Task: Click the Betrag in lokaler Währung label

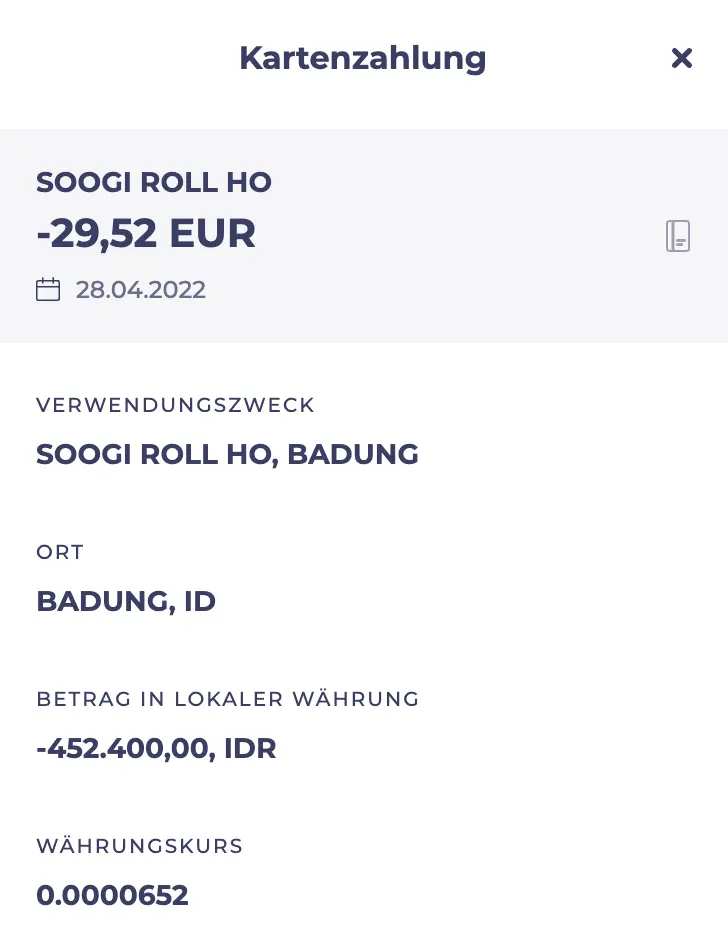Action: click(228, 699)
